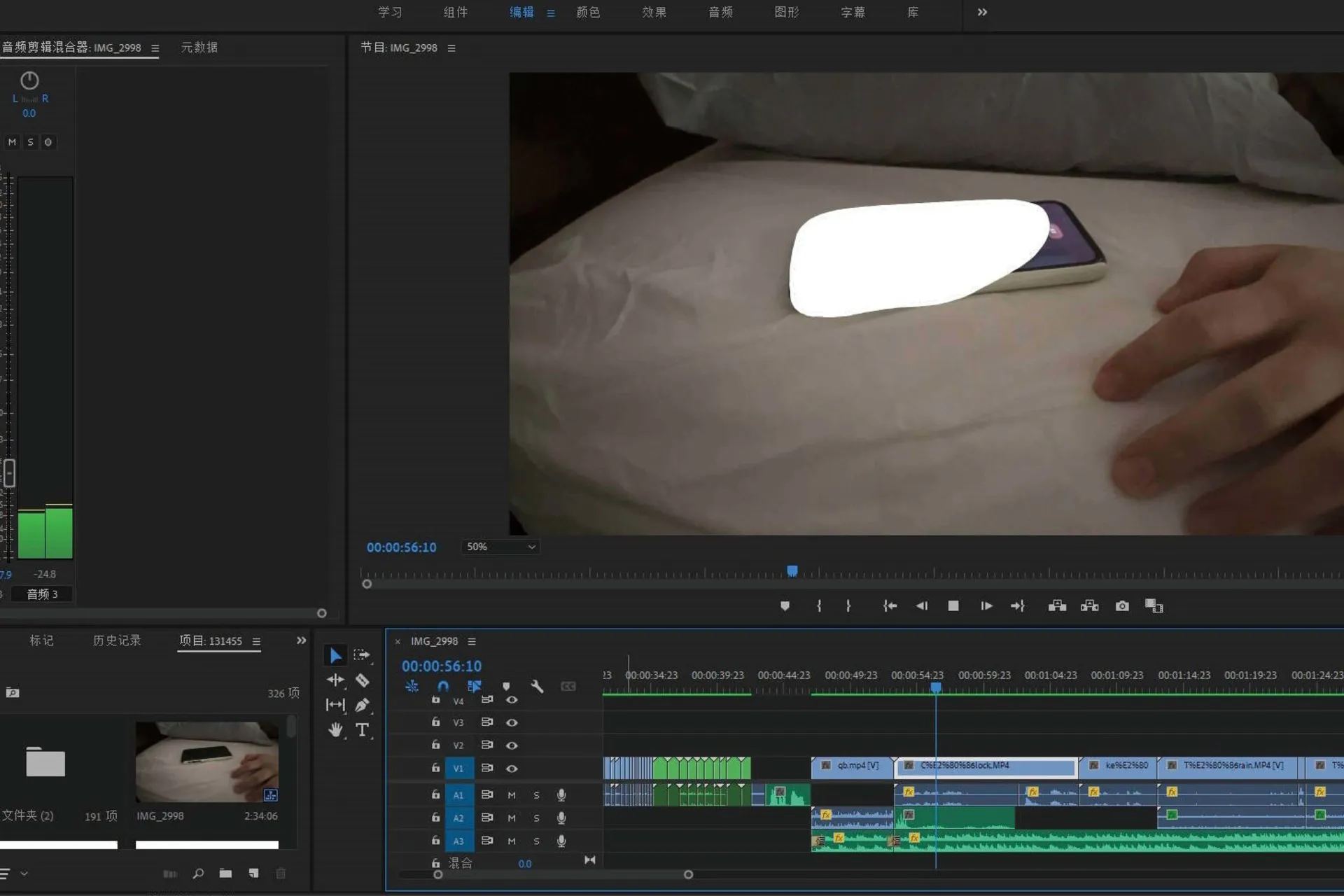Expand workspace overflow chevron in the top bar
Viewport: 1344px width, 896px height.
982,12
